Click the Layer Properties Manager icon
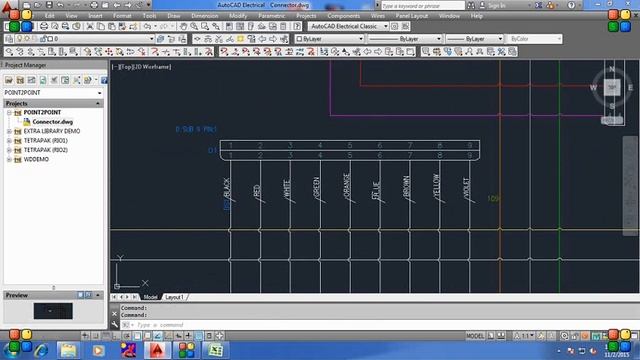The image size is (640, 360). [9, 39]
